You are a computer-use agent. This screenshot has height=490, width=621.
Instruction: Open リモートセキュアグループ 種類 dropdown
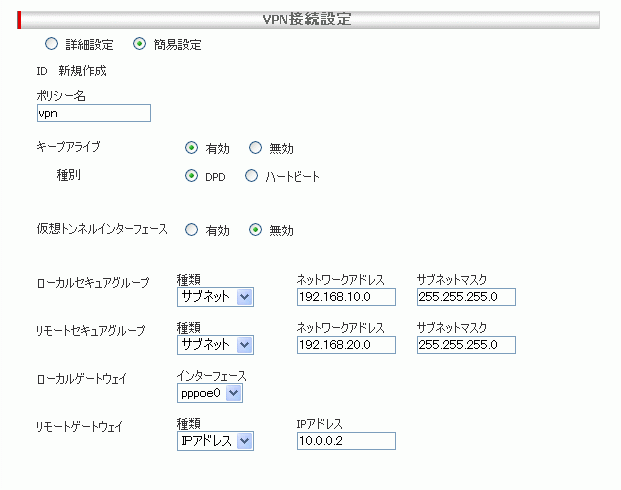click(215, 345)
